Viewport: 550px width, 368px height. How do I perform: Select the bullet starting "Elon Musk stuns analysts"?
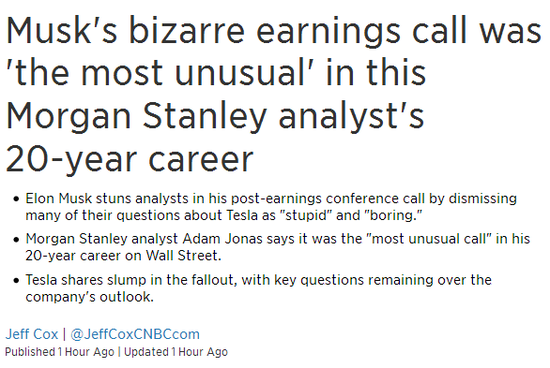click(x=271, y=207)
